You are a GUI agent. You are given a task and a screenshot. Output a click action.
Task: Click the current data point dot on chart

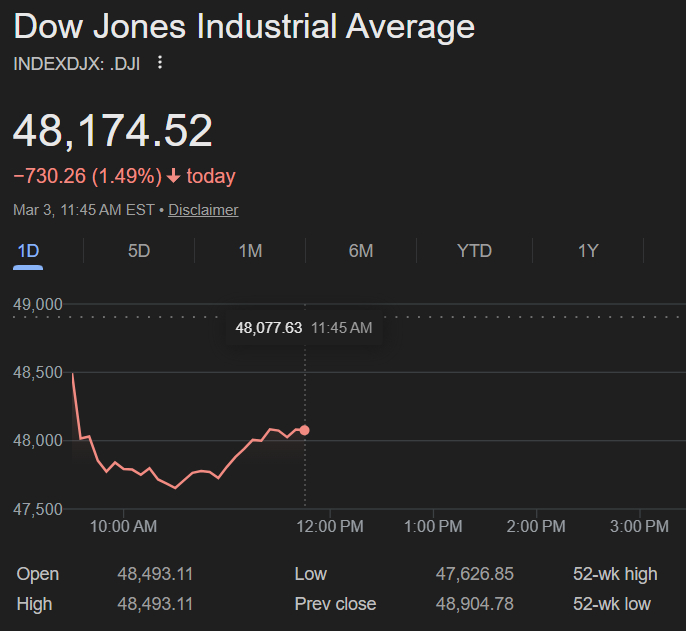click(x=304, y=430)
